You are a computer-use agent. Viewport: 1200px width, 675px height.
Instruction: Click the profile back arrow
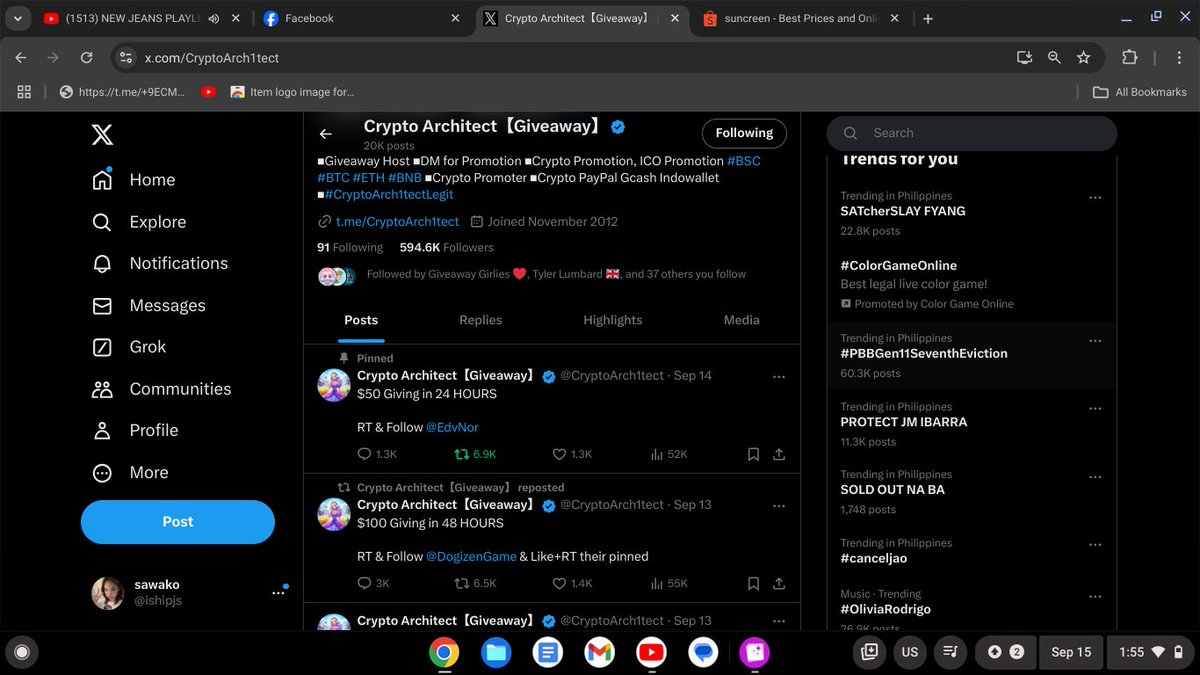tap(325, 134)
